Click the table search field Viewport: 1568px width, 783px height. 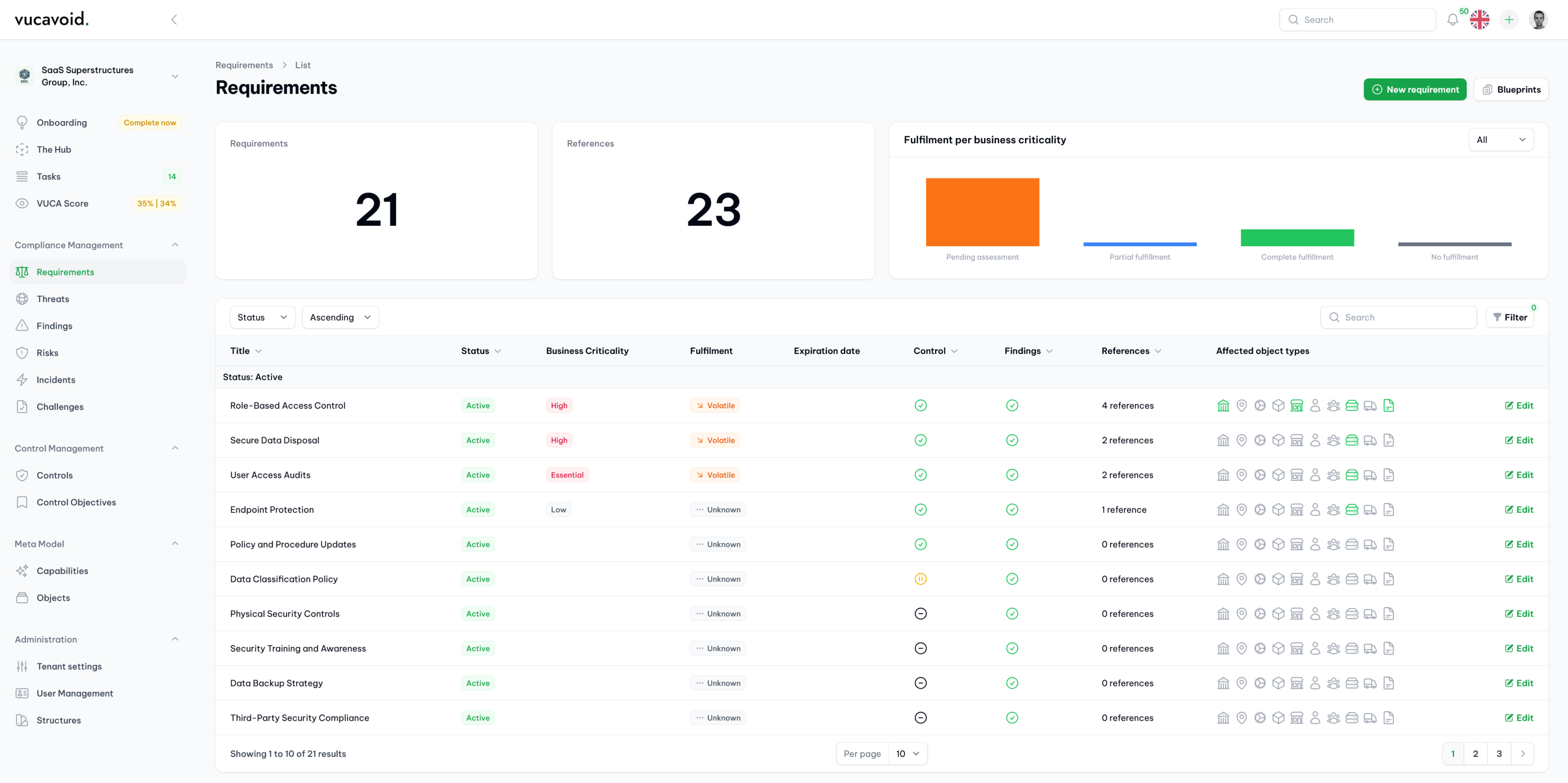1399,317
